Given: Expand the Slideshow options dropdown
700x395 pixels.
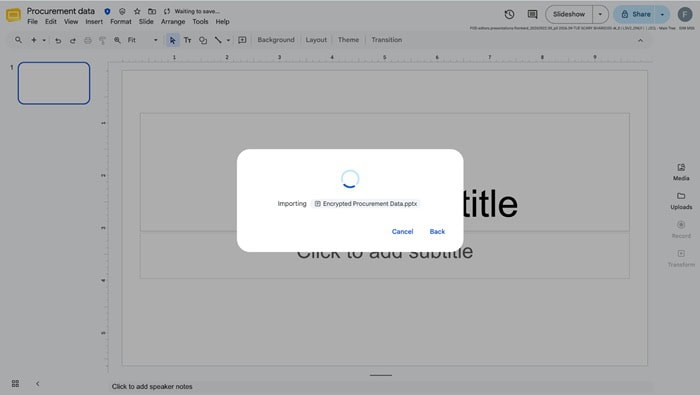Looking at the screenshot, I should 600,14.
